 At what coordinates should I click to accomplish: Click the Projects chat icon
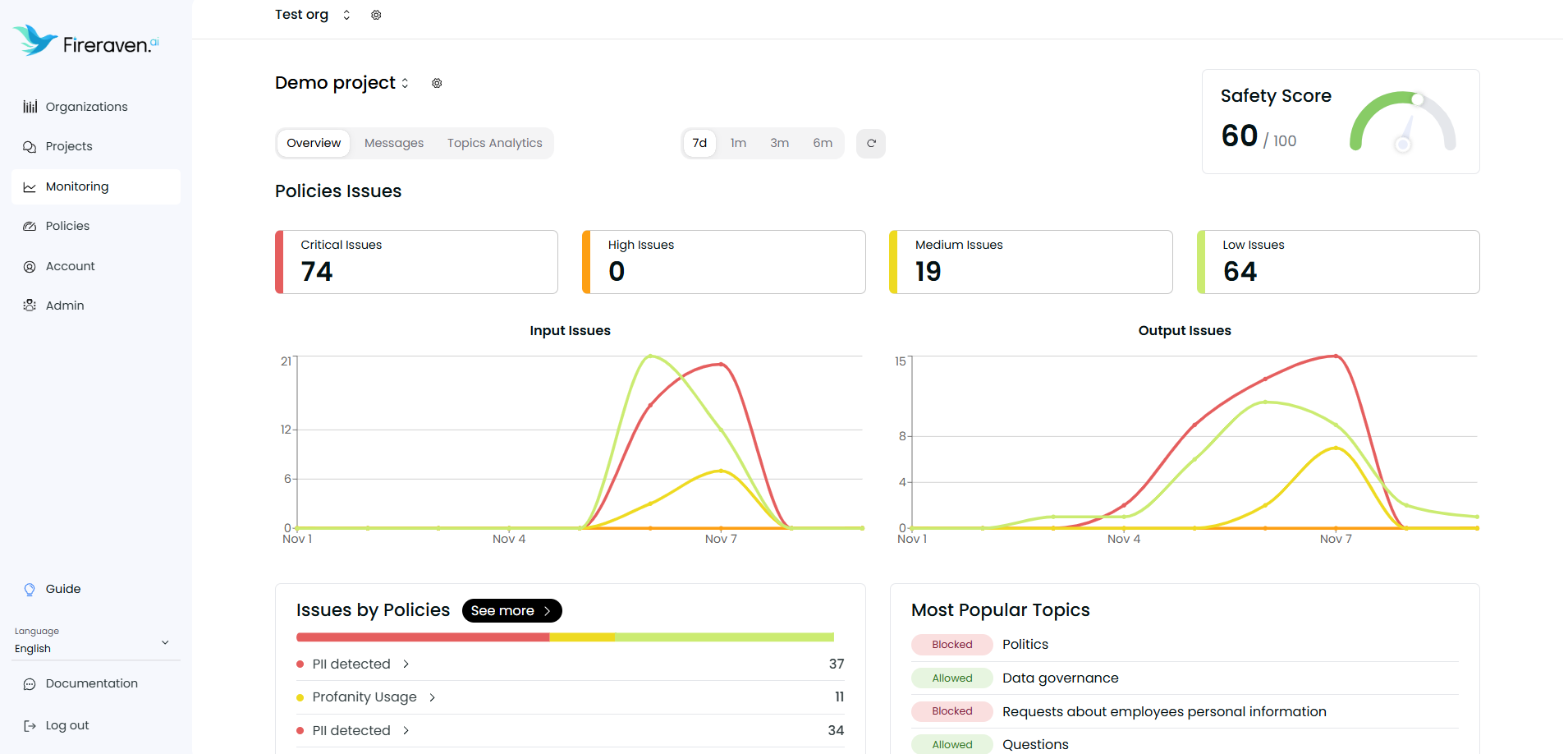(30, 145)
